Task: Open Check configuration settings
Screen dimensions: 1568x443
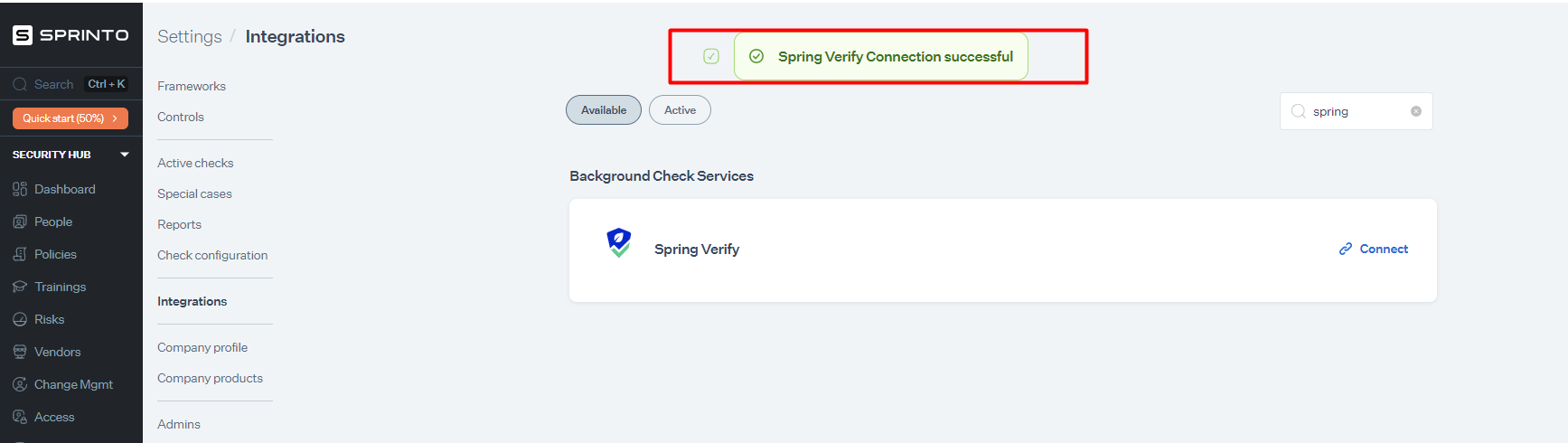Action: 212,255
